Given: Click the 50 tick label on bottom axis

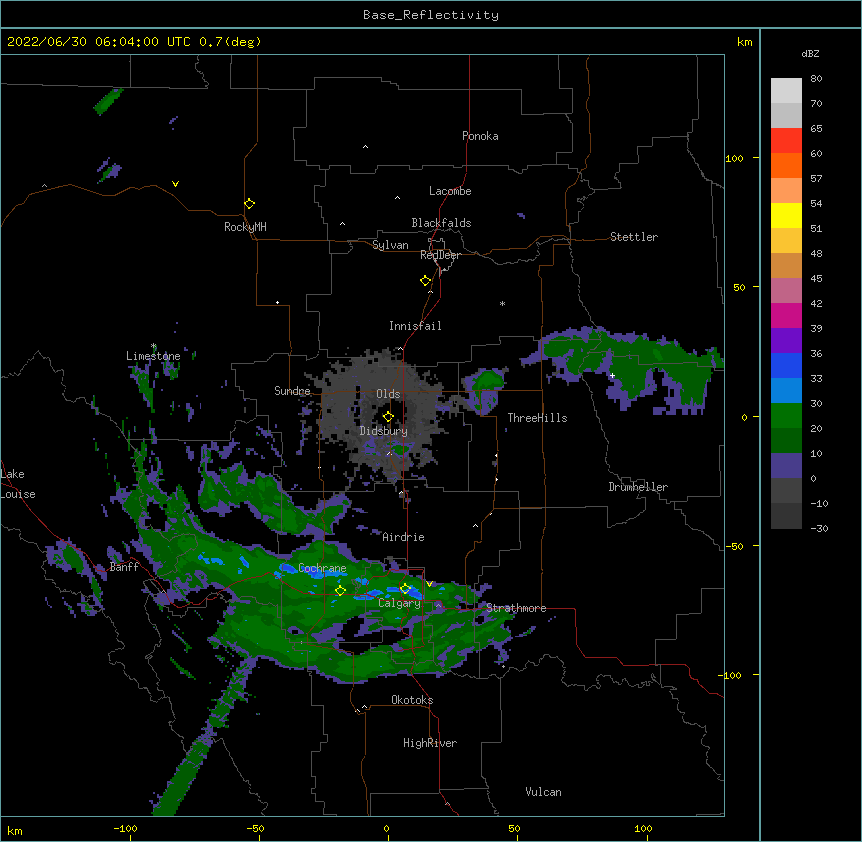Looking at the screenshot, I should point(514,828).
